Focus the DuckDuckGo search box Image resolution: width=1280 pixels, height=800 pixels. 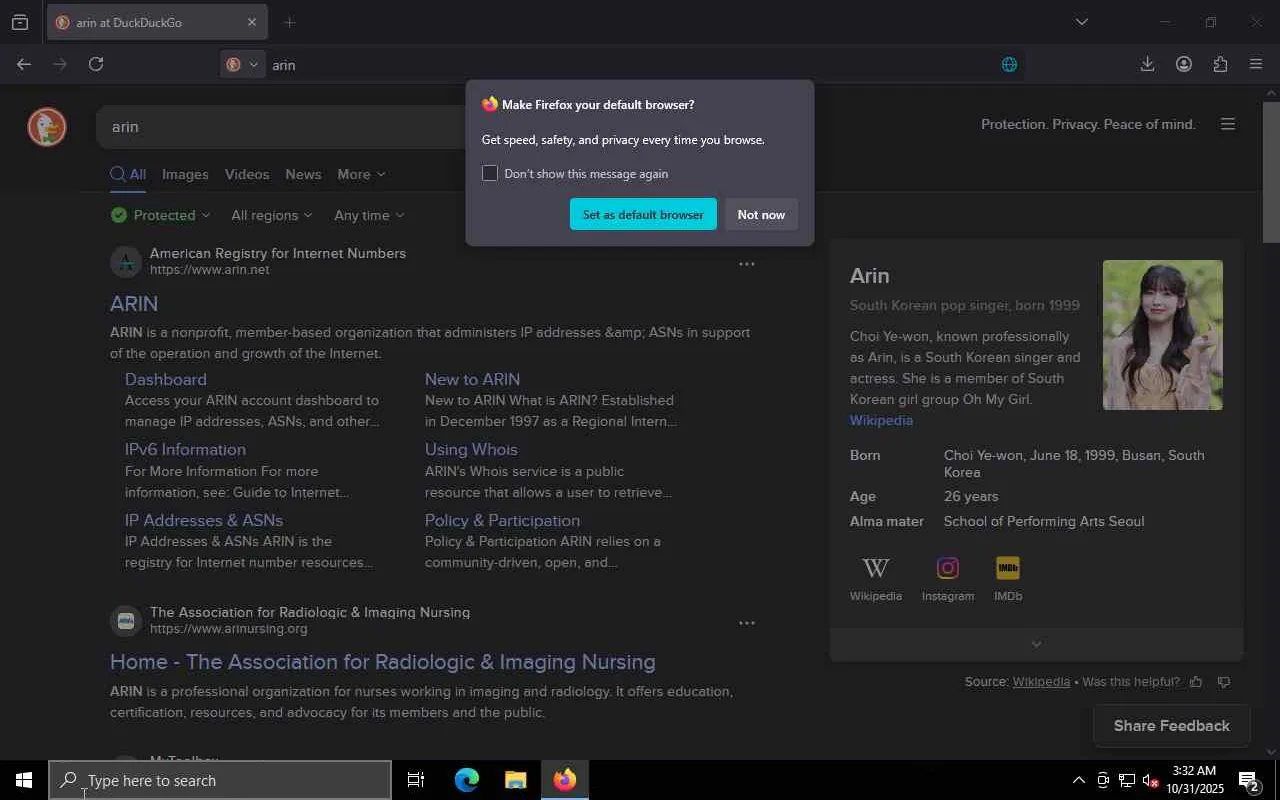(290, 127)
